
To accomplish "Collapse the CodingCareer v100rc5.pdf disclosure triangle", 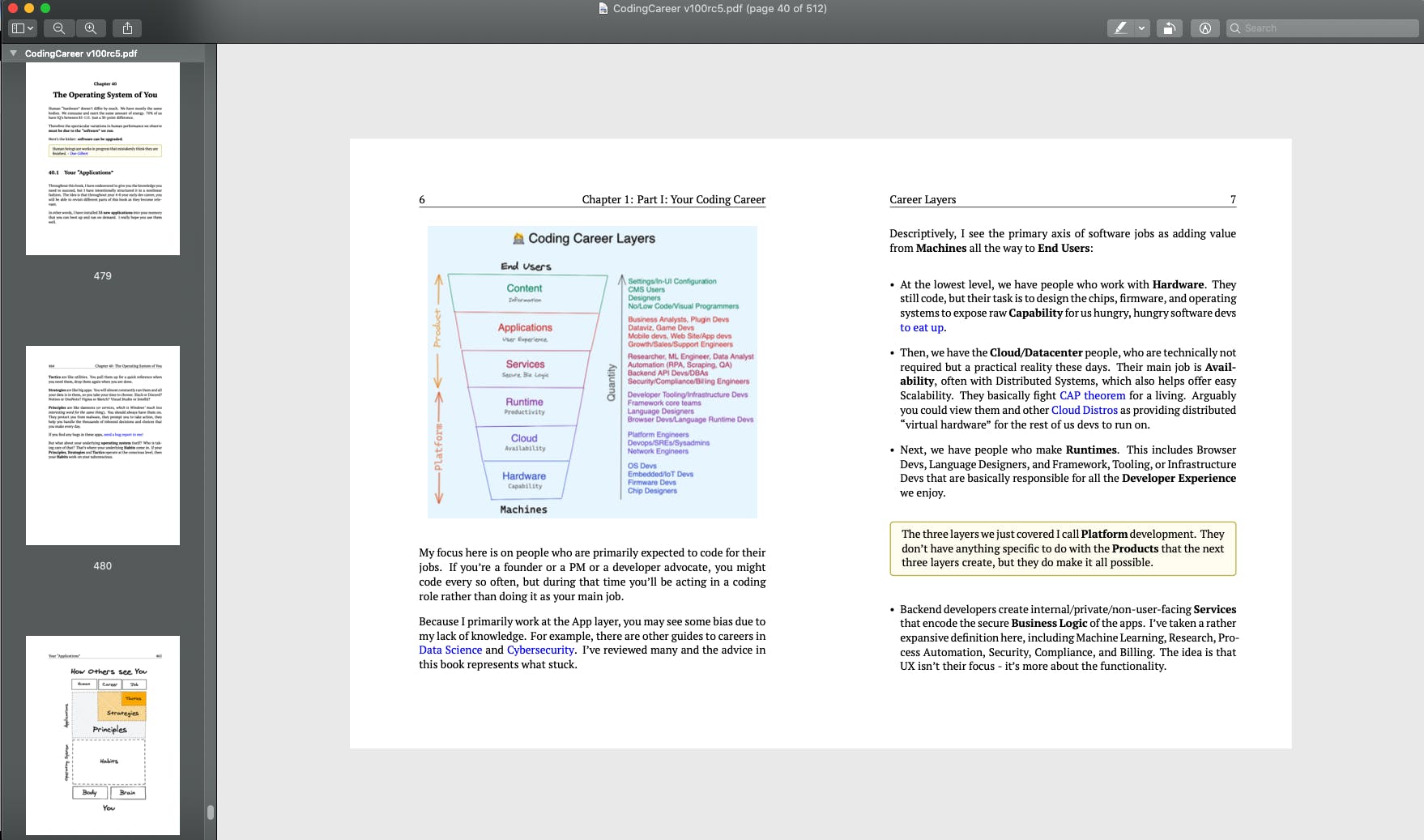I will 13,53.
